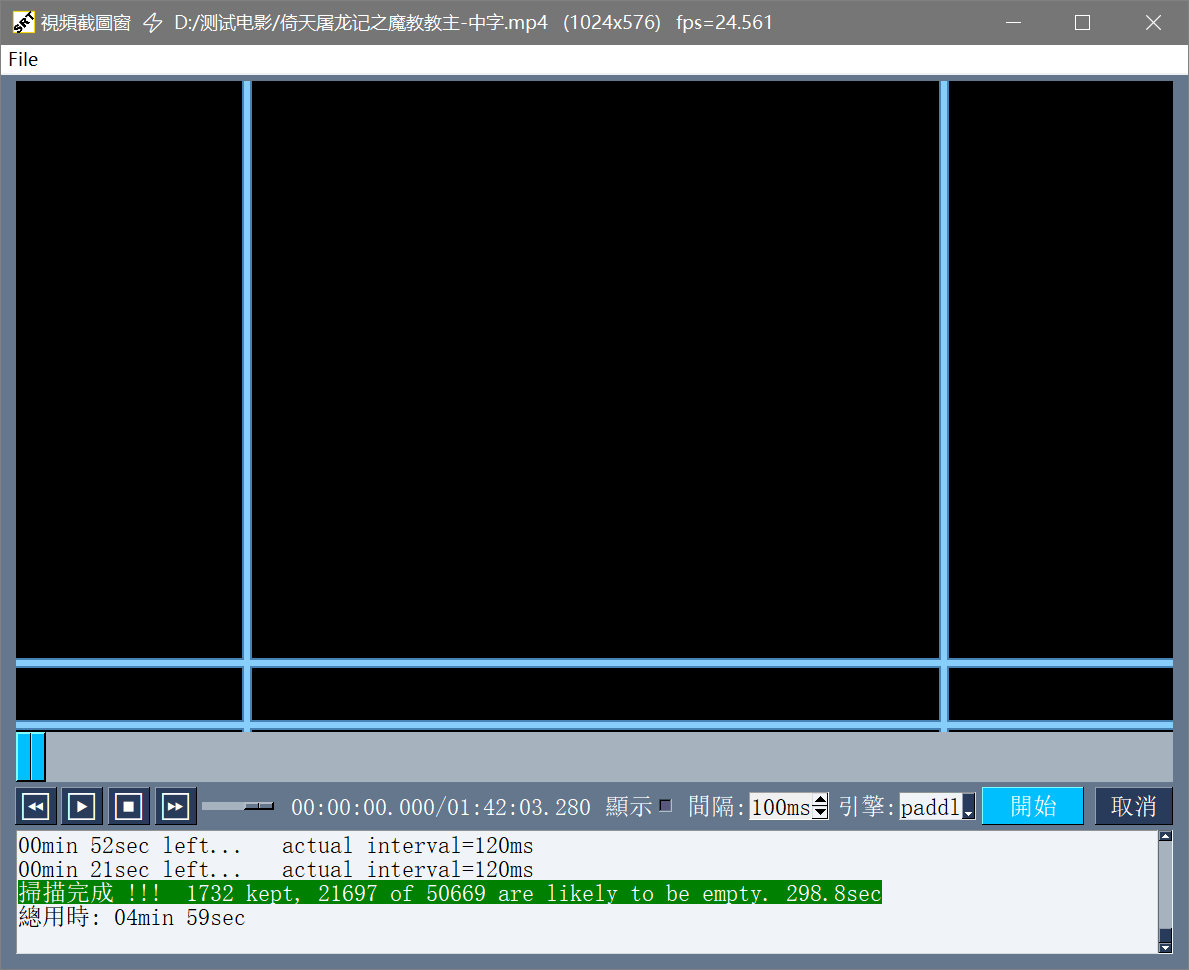
Task: Click the highlighted 掃描完成 log line
Action: tap(450, 893)
